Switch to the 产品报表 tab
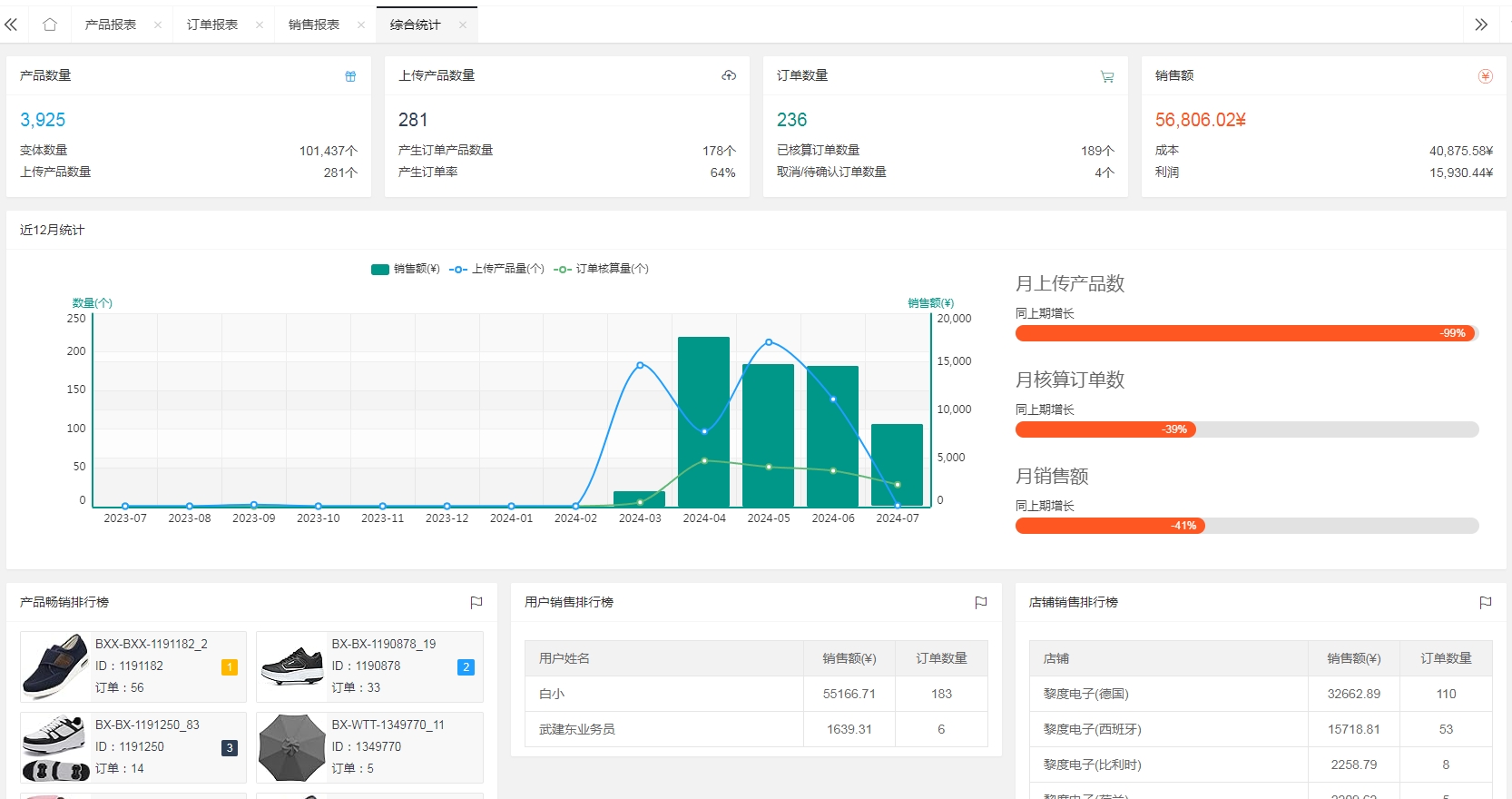Image resolution: width=1512 pixels, height=799 pixels. click(111, 25)
